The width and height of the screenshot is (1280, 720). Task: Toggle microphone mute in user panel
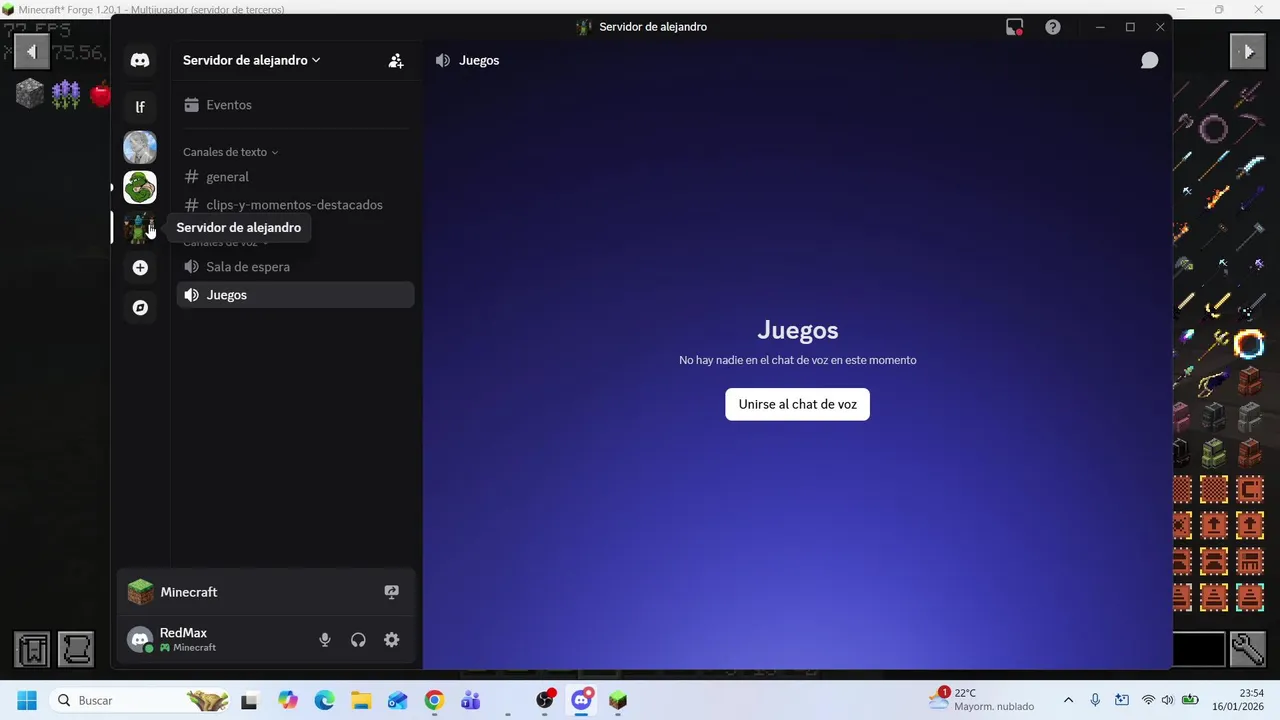325,640
